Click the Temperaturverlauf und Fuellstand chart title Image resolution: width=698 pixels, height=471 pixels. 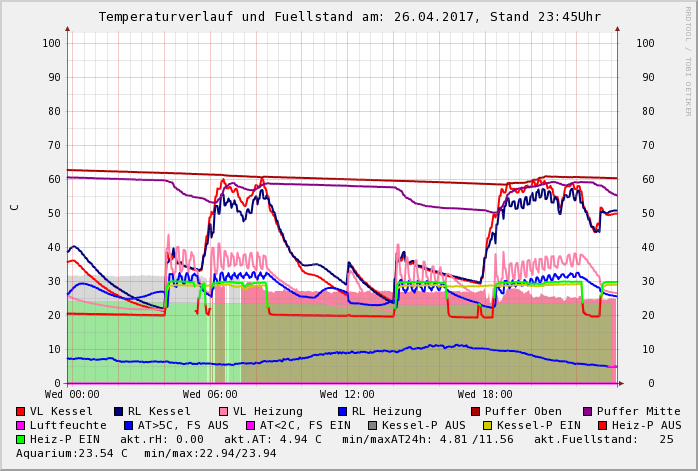click(349, 17)
